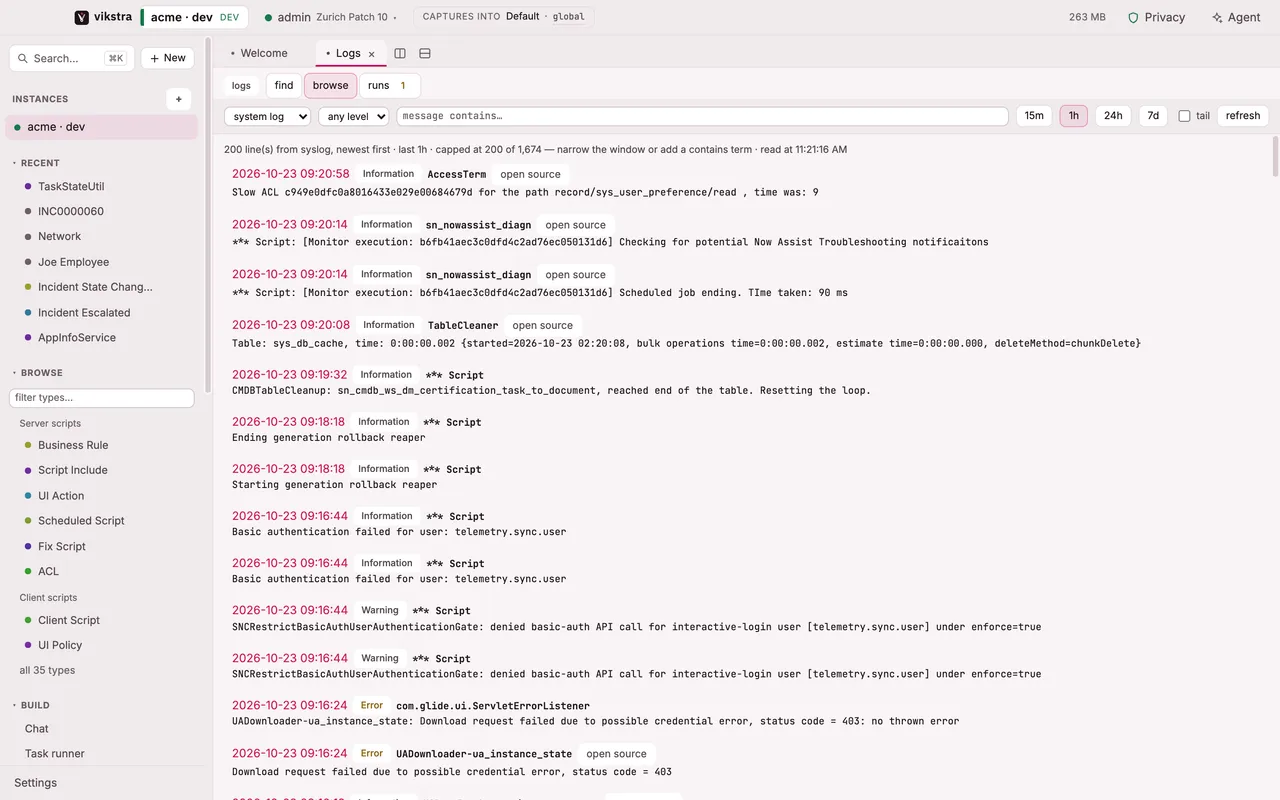Add a new instance with plus button
The width and height of the screenshot is (1280, 800).
(x=178, y=99)
